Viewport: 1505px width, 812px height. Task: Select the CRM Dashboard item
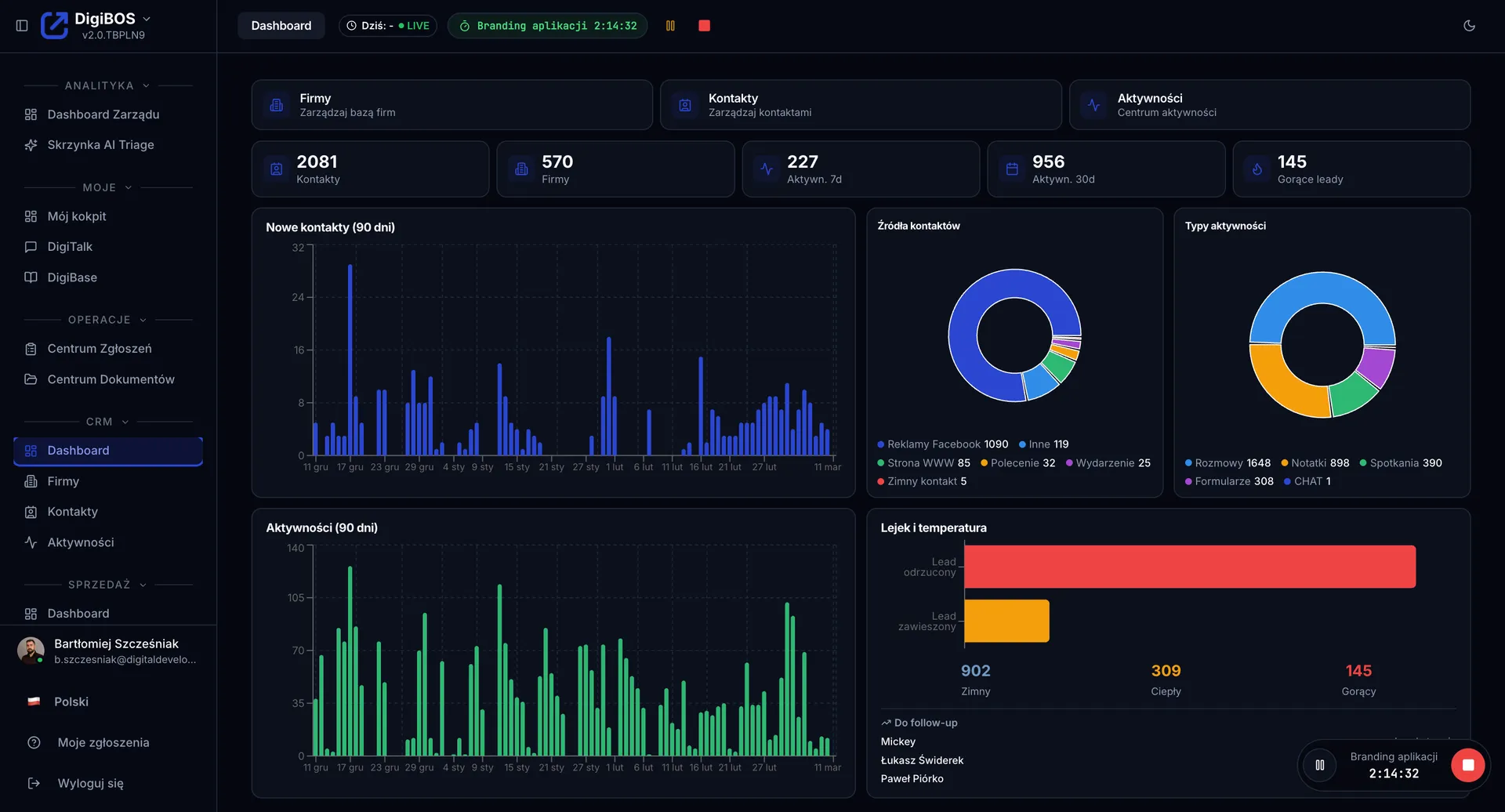click(108, 451)
